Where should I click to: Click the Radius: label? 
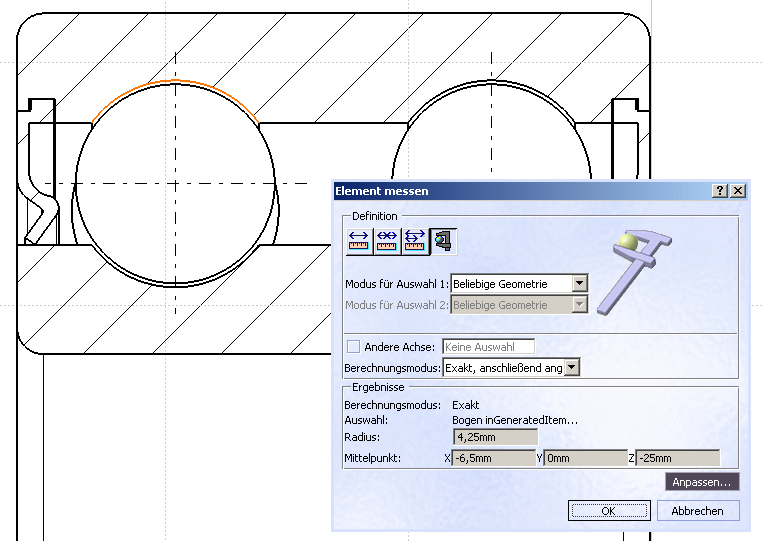click(x=362, y=437)
